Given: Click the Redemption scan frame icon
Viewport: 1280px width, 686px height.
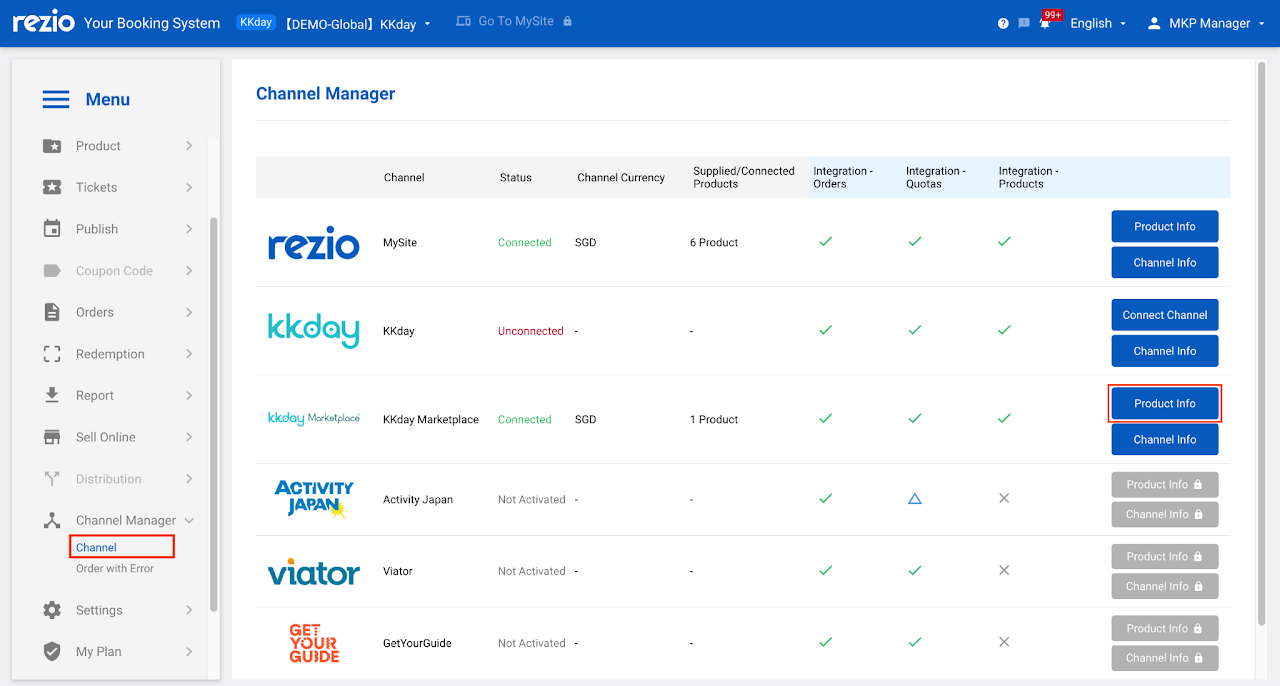Looking at the screenshot, I should (x=52, y=354).
